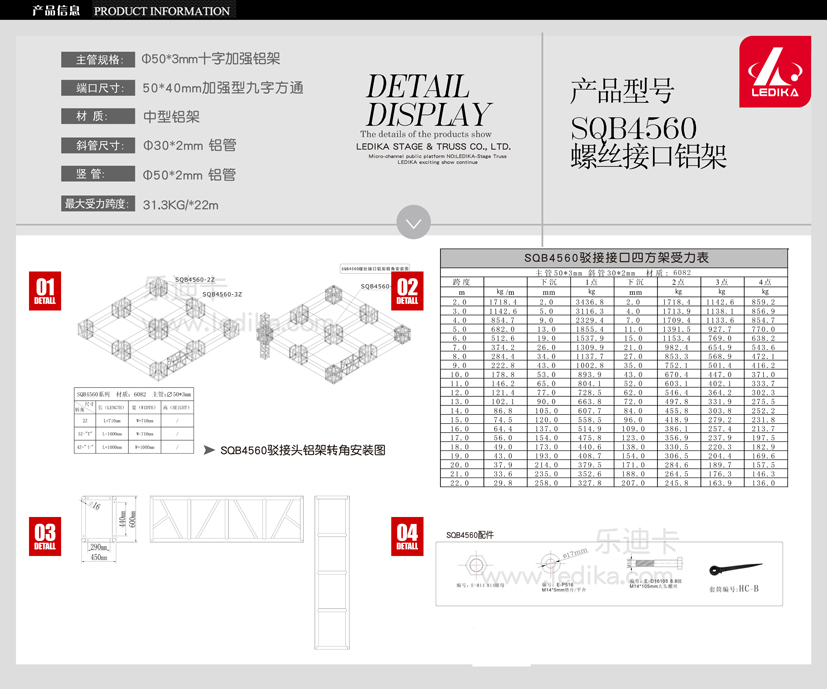The height and width of the screenshot is (689, 827).
Task: Select the red 01 DETAIL badge
Action: click(x=45, y=291)
